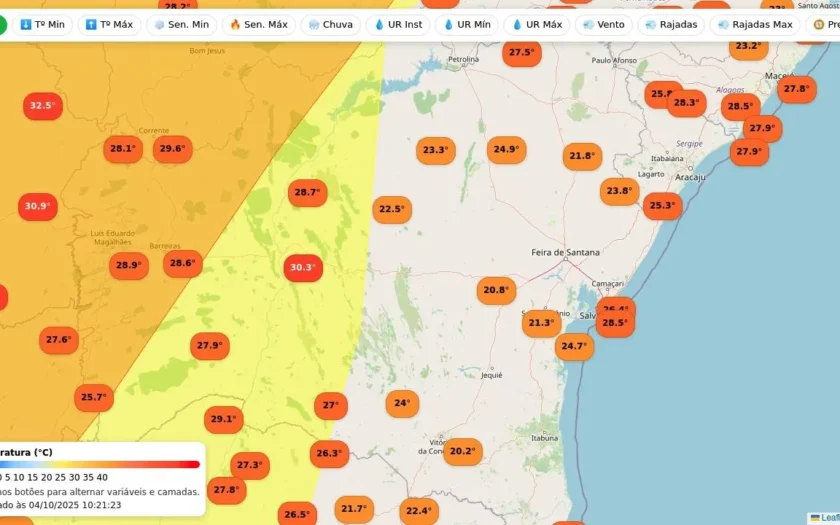Viewport: 840px width, 525px height.
Task: Click the green button at toolbar start
Action: pos(2,25)
